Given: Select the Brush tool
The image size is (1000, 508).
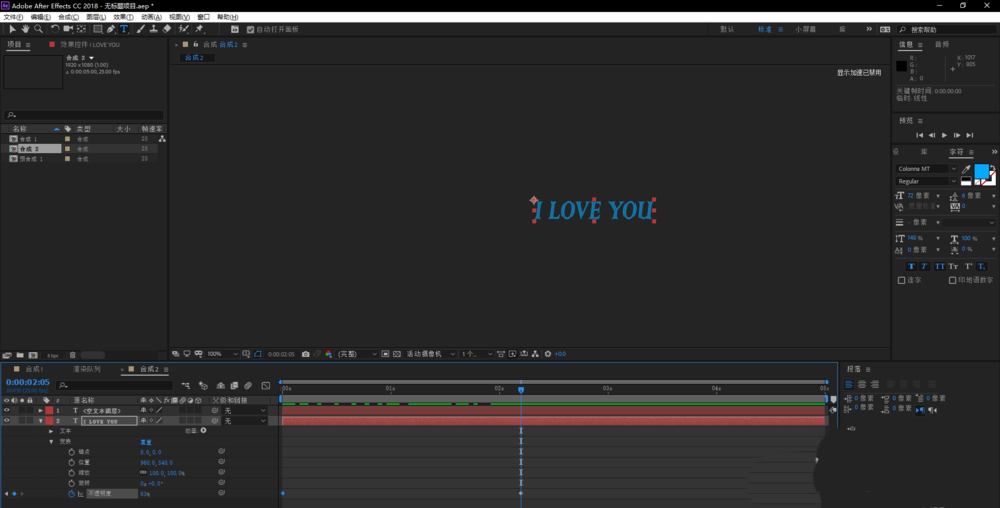Looking at the screenshot, I should 140,29.
